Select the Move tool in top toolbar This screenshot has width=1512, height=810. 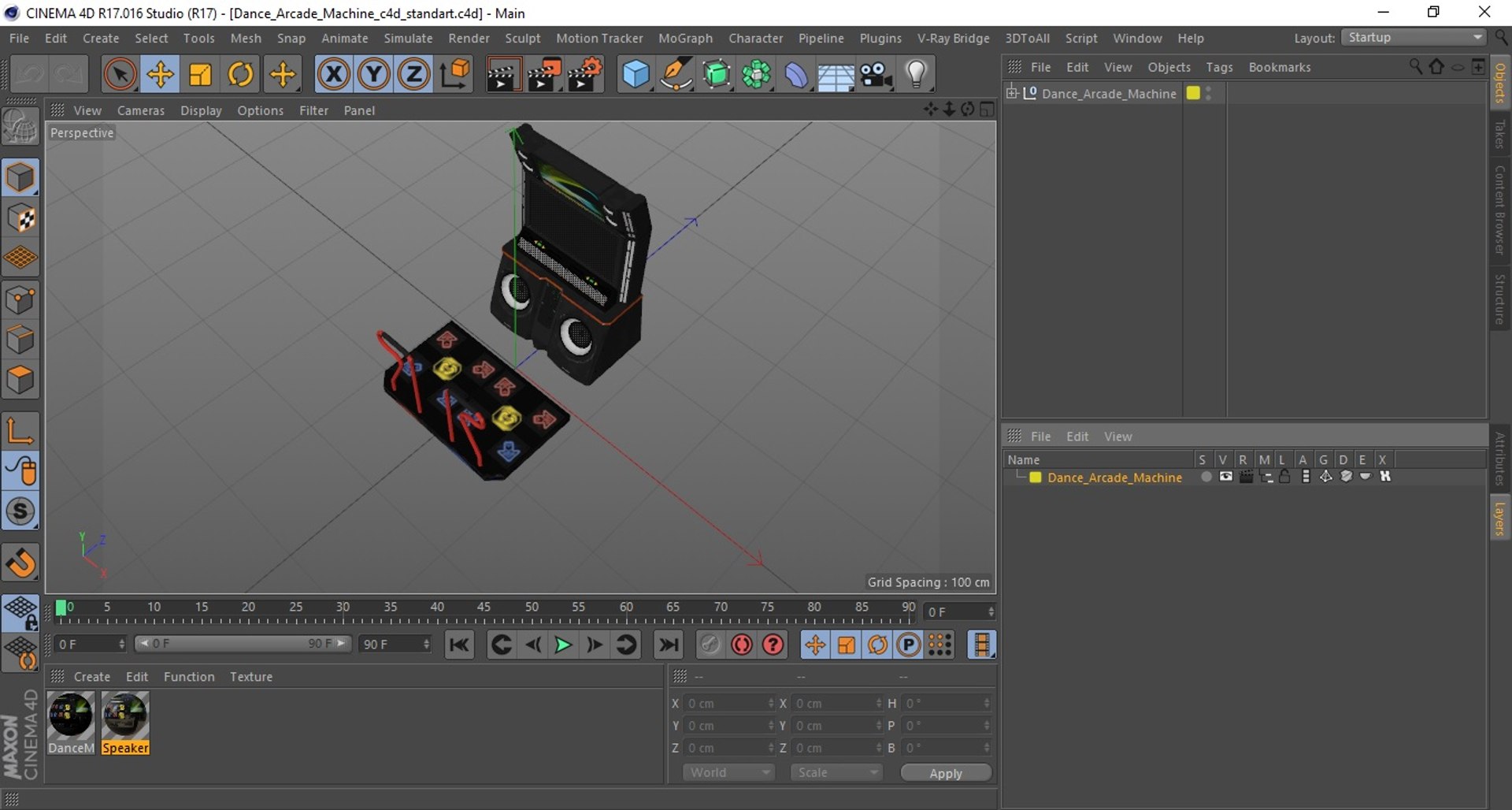point(160,75)
